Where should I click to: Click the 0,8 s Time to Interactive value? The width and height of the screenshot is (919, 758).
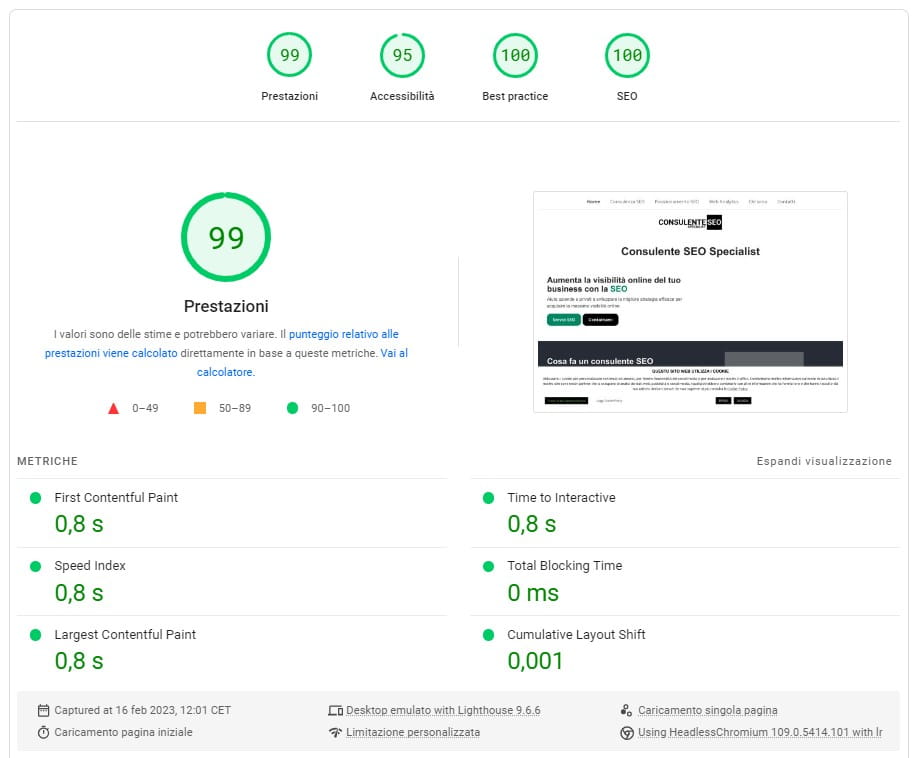click(532, 524)
